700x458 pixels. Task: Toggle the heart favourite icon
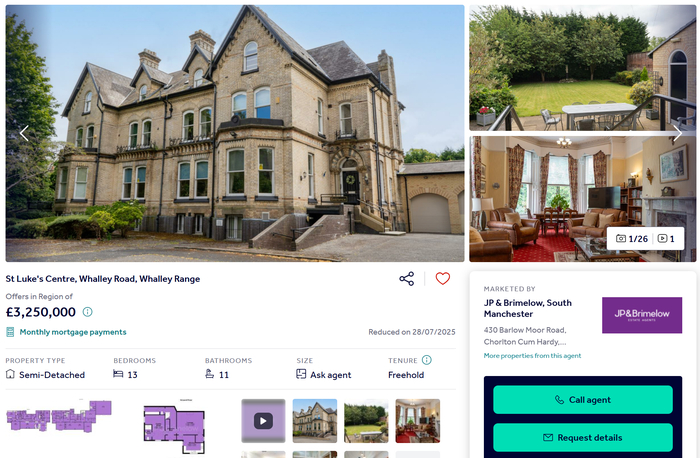(442, 279)
